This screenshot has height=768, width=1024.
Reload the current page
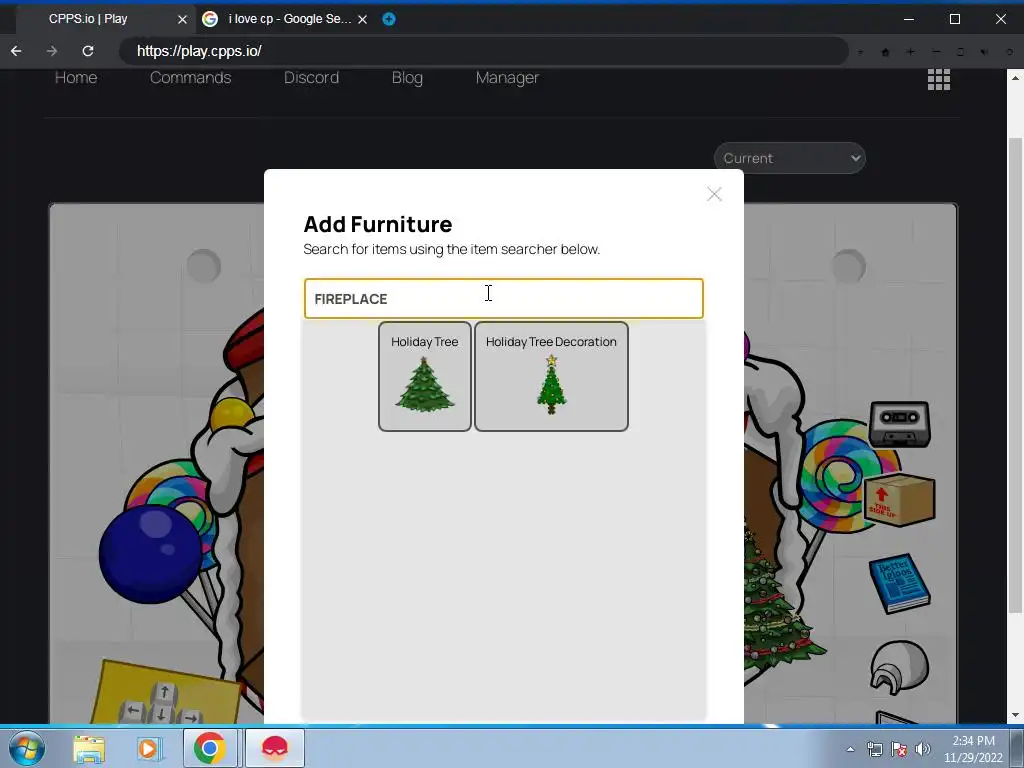[88, 51]
